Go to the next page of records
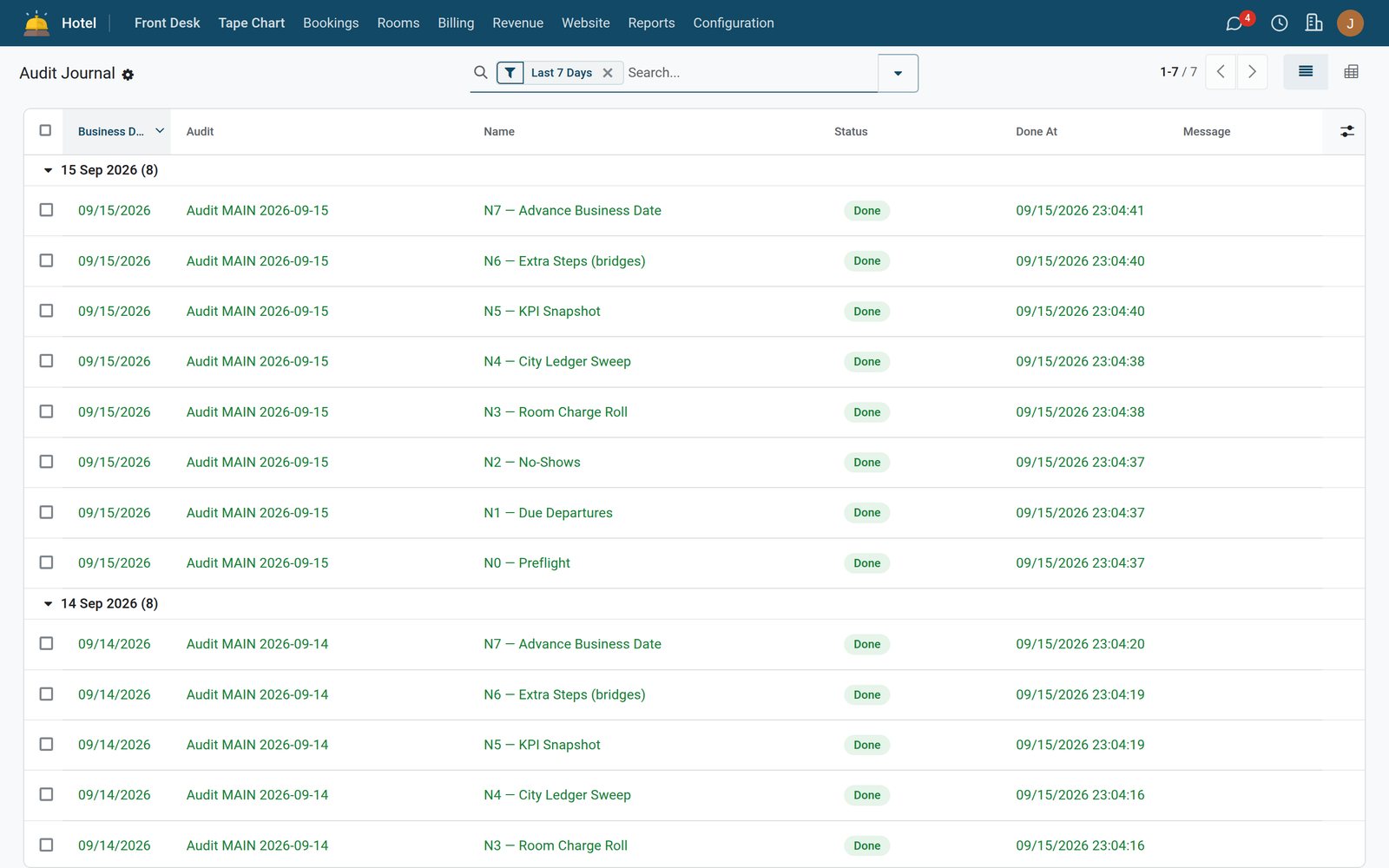The image size is (1389, 868). (1252, 72)
